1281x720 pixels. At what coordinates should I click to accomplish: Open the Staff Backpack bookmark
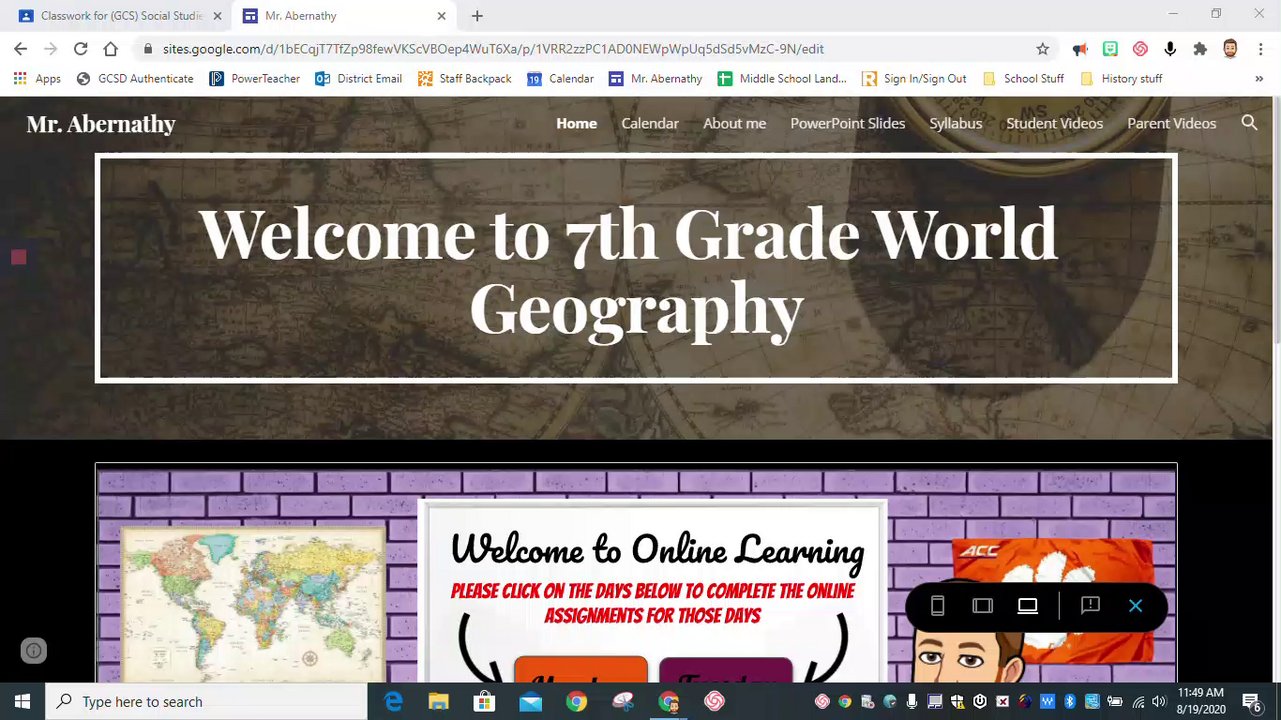click(x=464, y=78)
